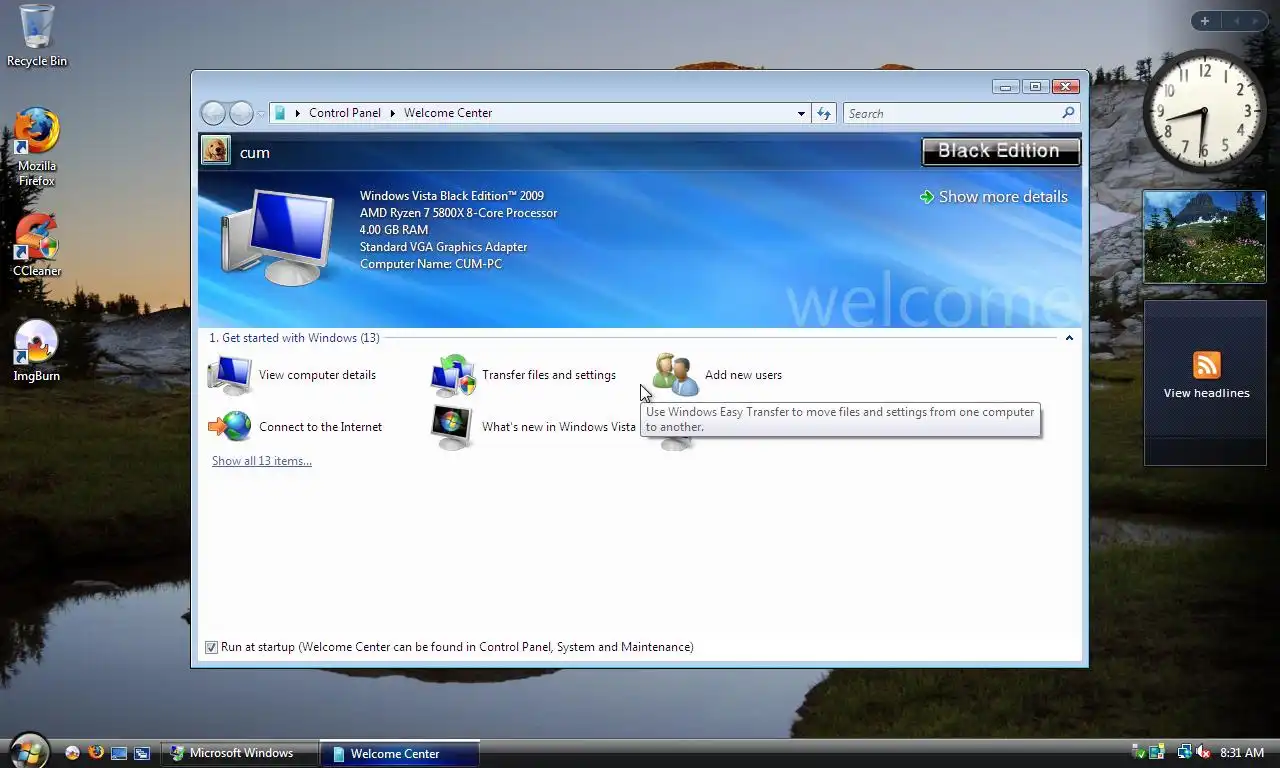The image size is (1280, 768).
Task: Click the View computer details label
Action: click(317, 375)
